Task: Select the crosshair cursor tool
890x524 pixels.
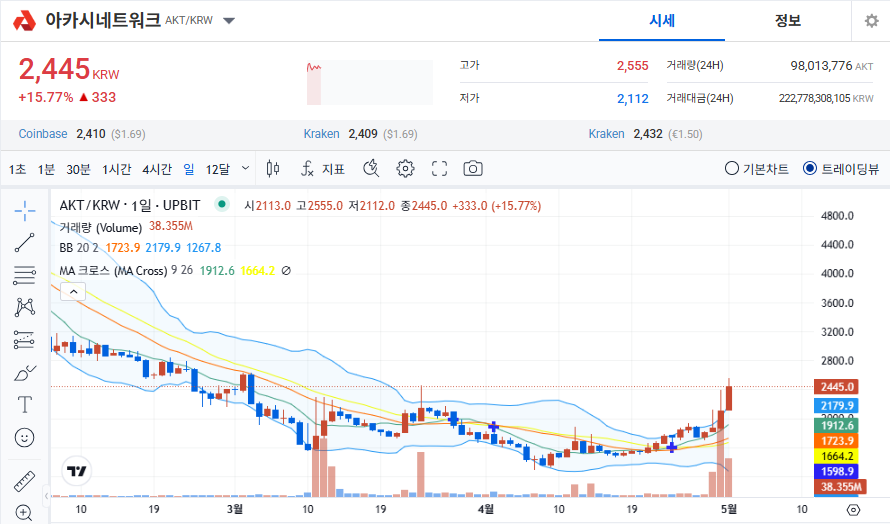Action: click(x=24, y=211)
